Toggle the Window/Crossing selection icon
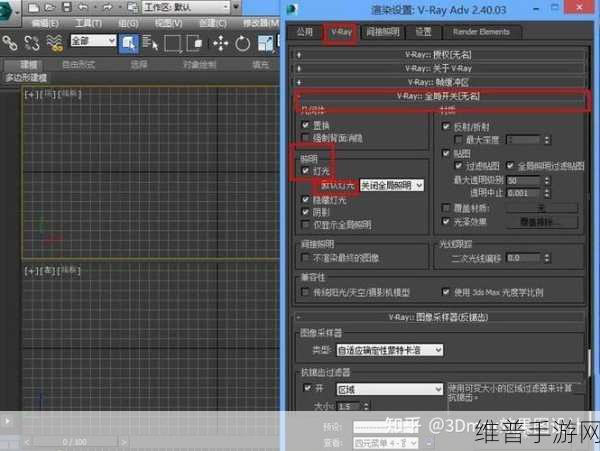 tap(194, 43)
